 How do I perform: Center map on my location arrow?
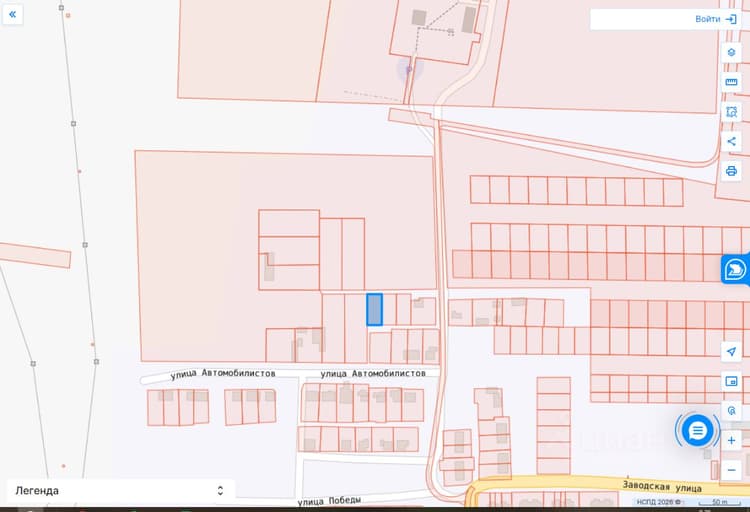(731, 352)
